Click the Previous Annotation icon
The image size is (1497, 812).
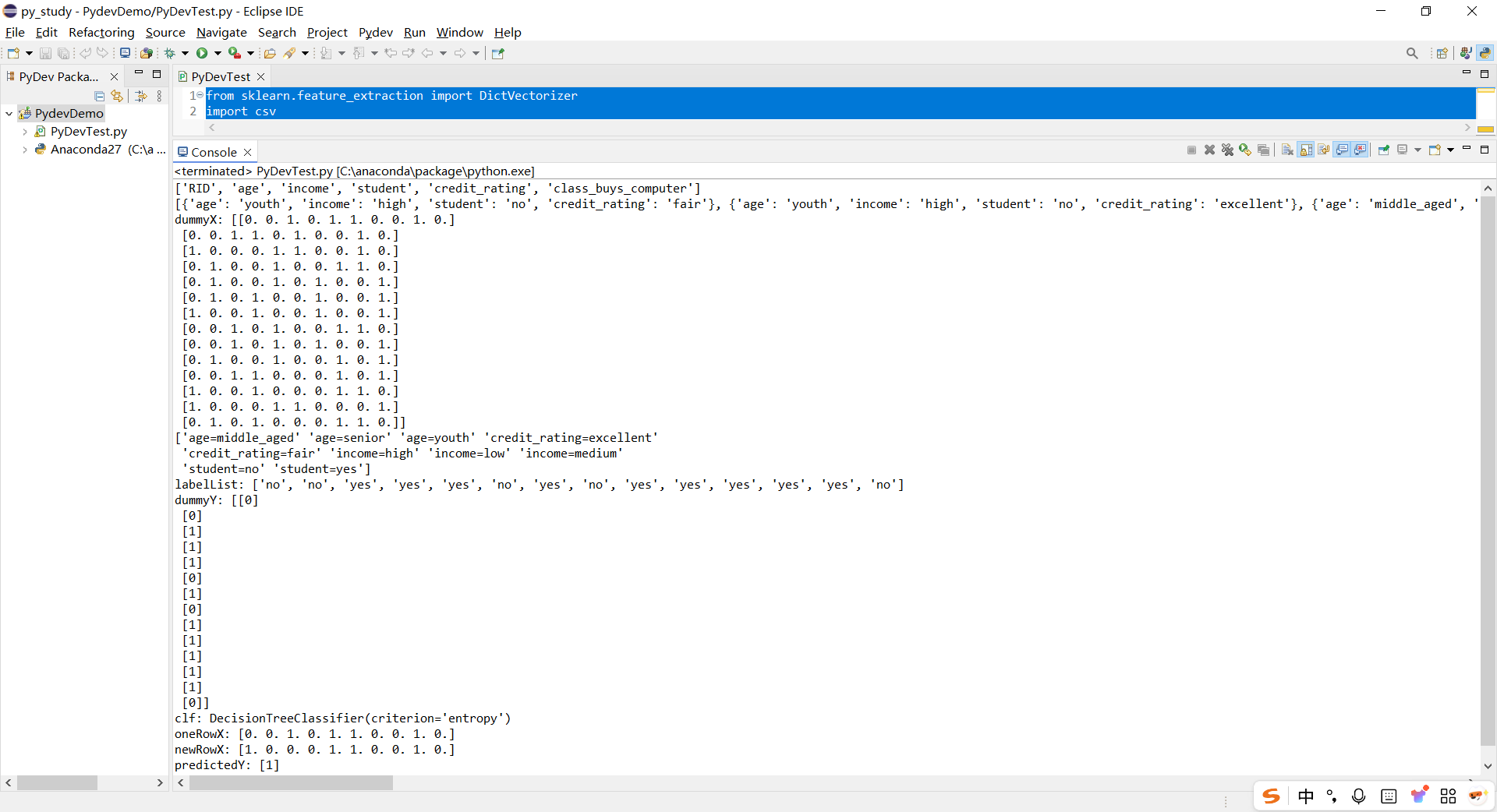(x=359, y=53)
